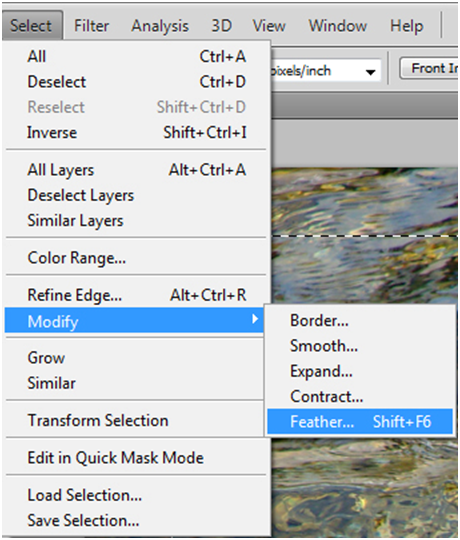Open the Window menu
Image resolution: width=460 pixels, height=540 pixels.
coord(338,25)
